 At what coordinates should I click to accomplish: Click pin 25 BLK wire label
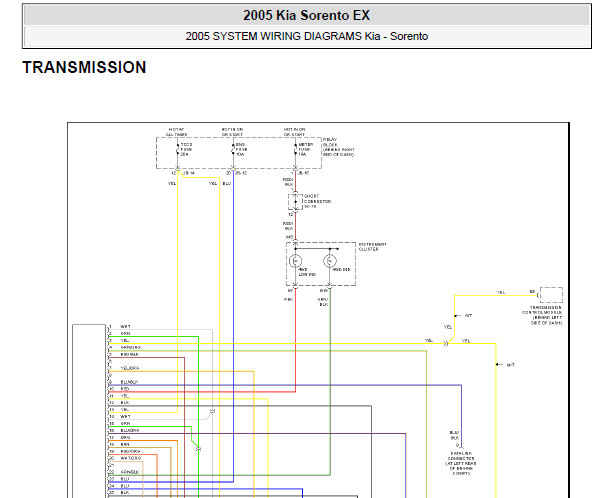(x=125, y=493)
